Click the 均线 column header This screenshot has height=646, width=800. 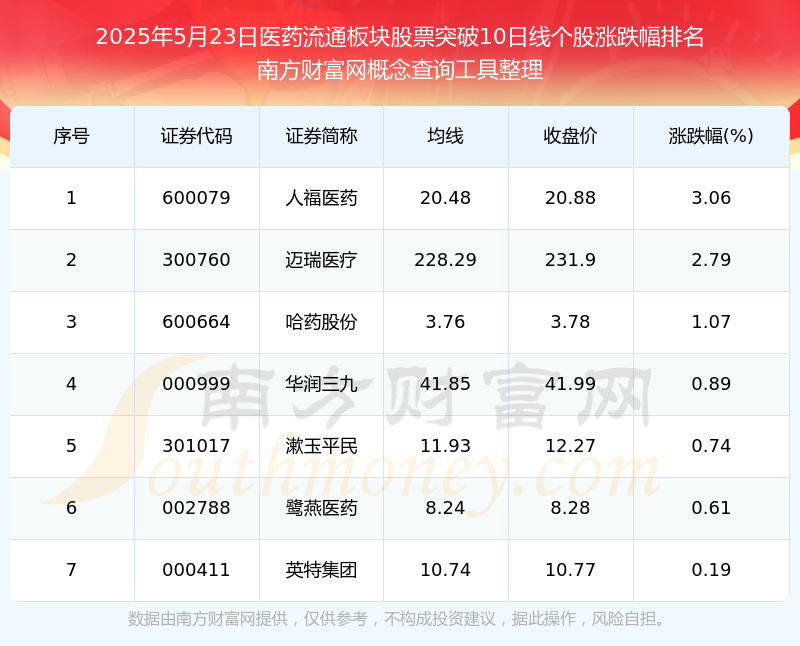[445, 136]
